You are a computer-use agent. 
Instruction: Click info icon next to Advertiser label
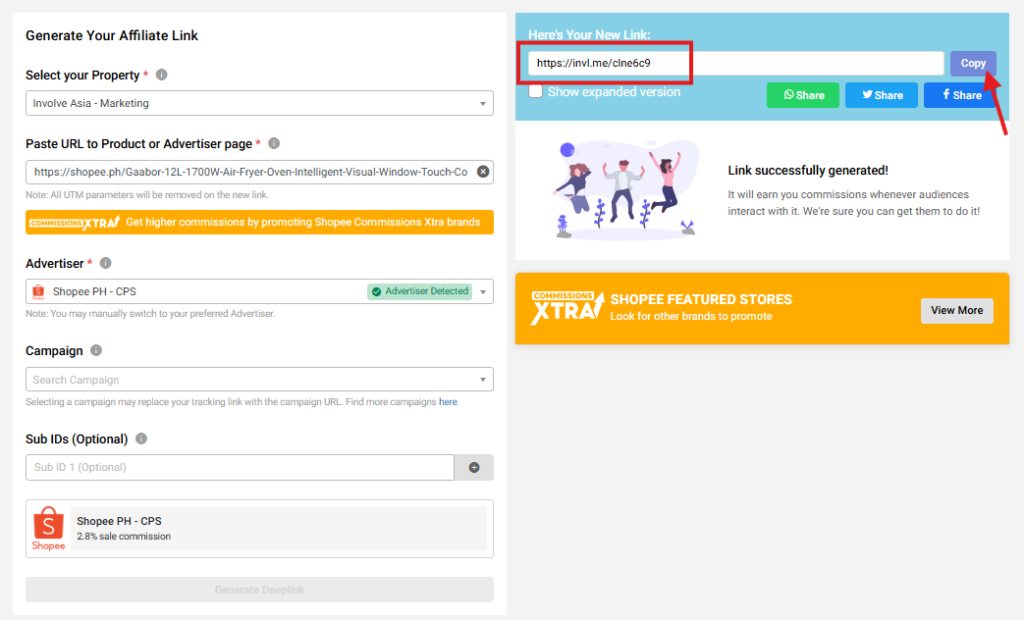pyautogui.click(x=106, y=263)
